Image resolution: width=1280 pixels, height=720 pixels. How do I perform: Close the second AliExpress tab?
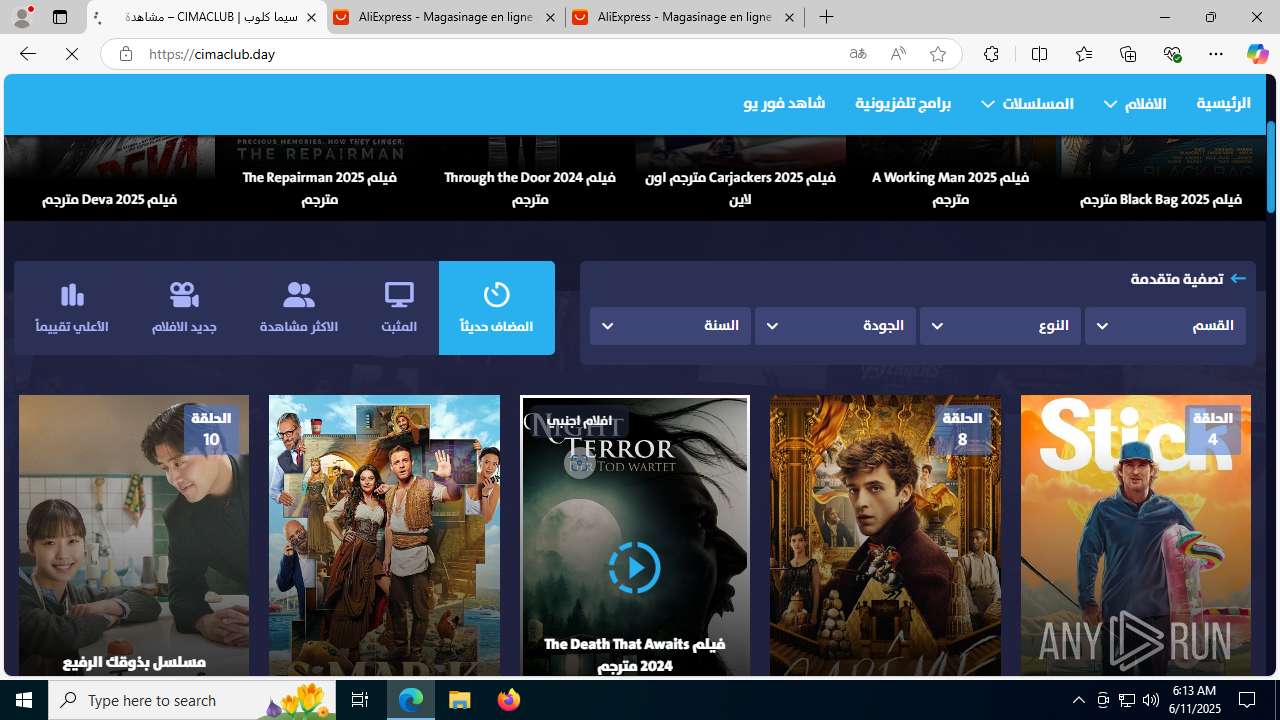tap(789, 18)
